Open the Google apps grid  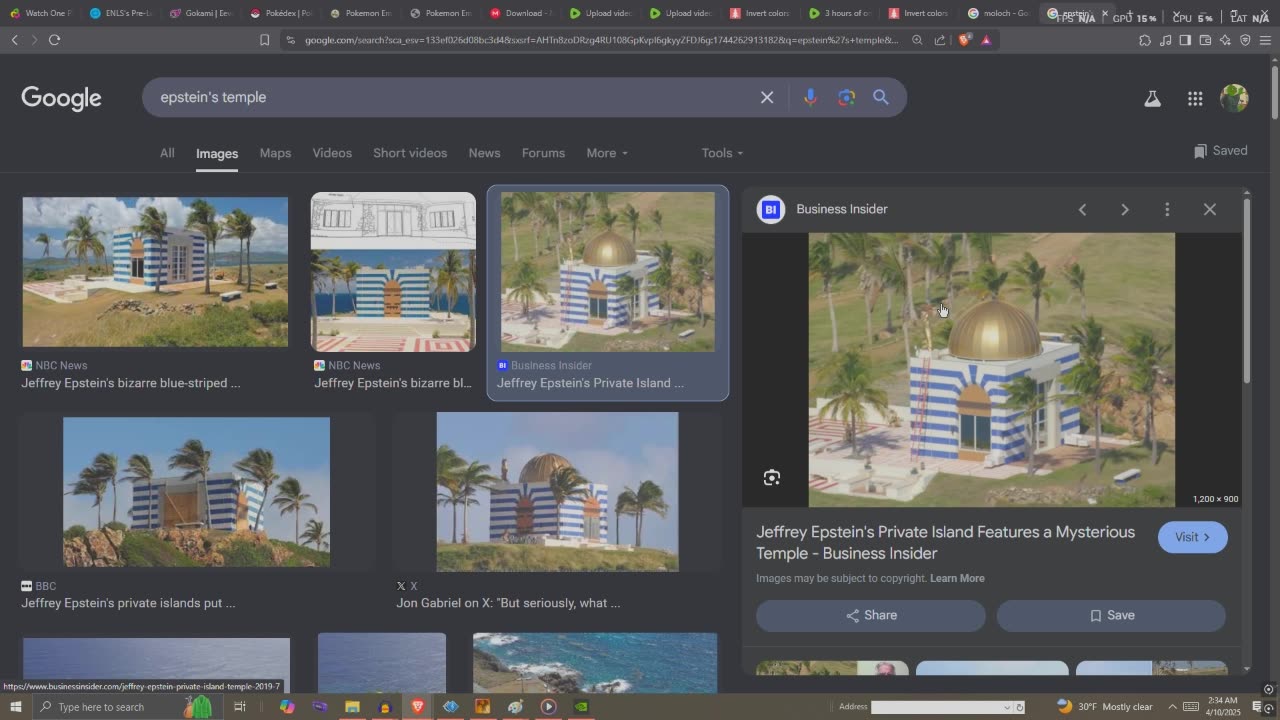pyautogui.click(x=1195, y=98)
